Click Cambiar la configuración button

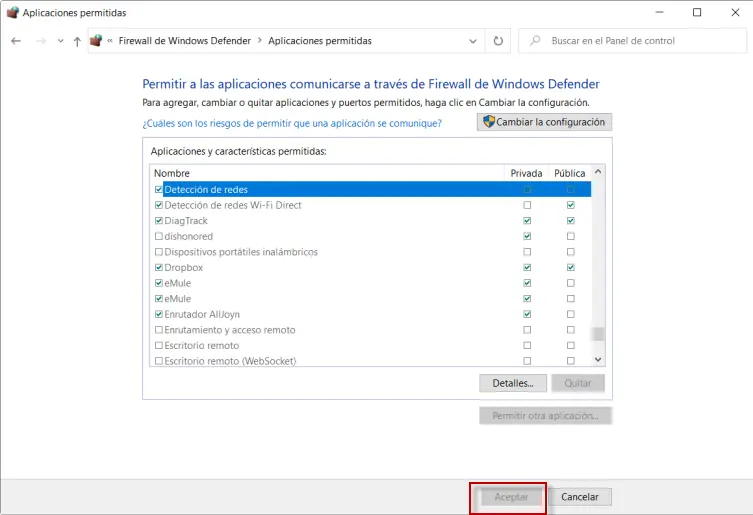coord(544,122)
